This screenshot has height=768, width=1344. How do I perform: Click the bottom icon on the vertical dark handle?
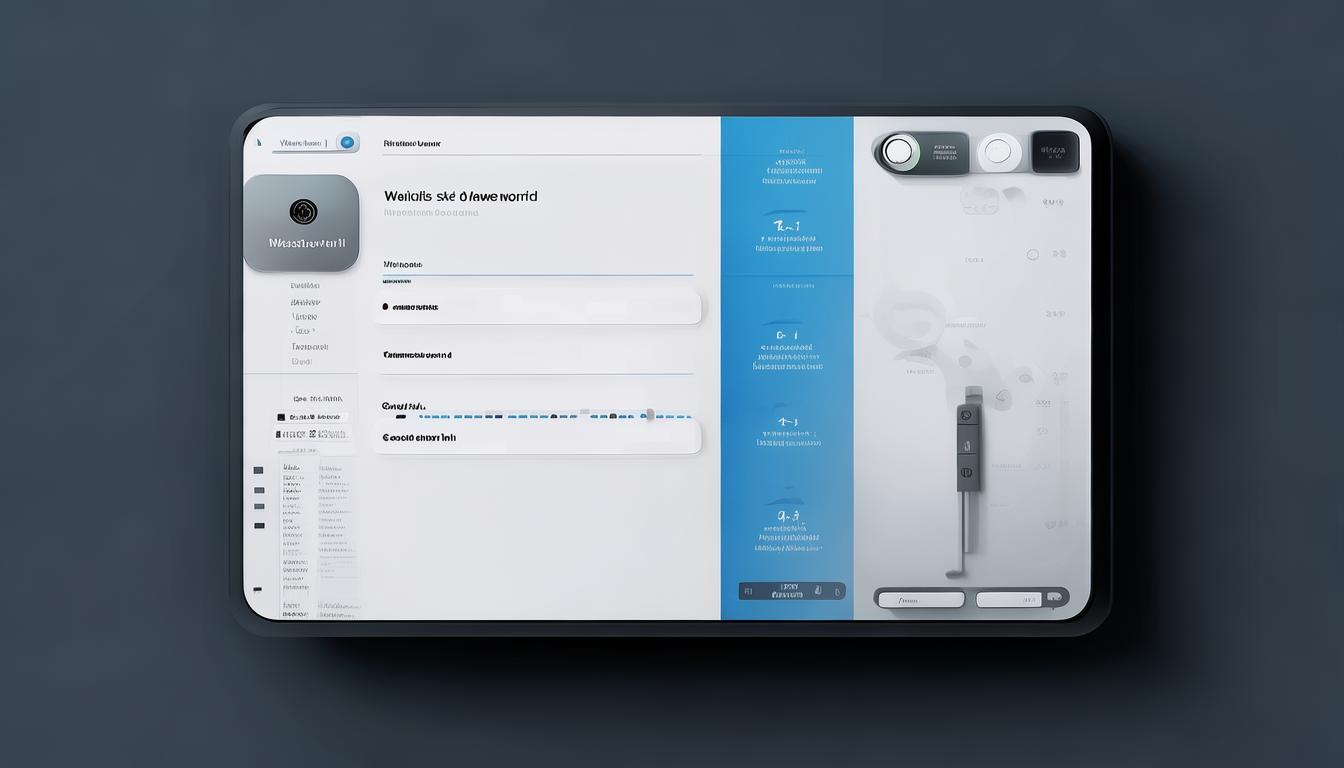click(966, 472)
